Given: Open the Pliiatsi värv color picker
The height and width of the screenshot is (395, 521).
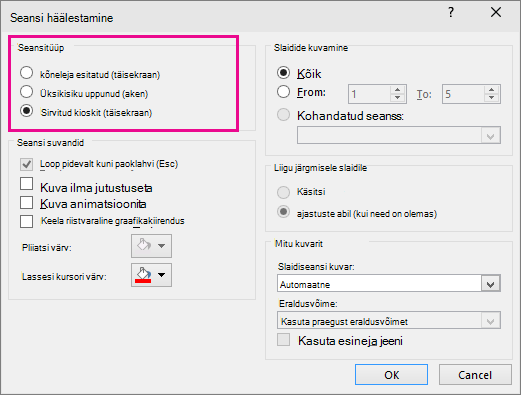Looking at the screenshot, I should click(x=151, y=246).
